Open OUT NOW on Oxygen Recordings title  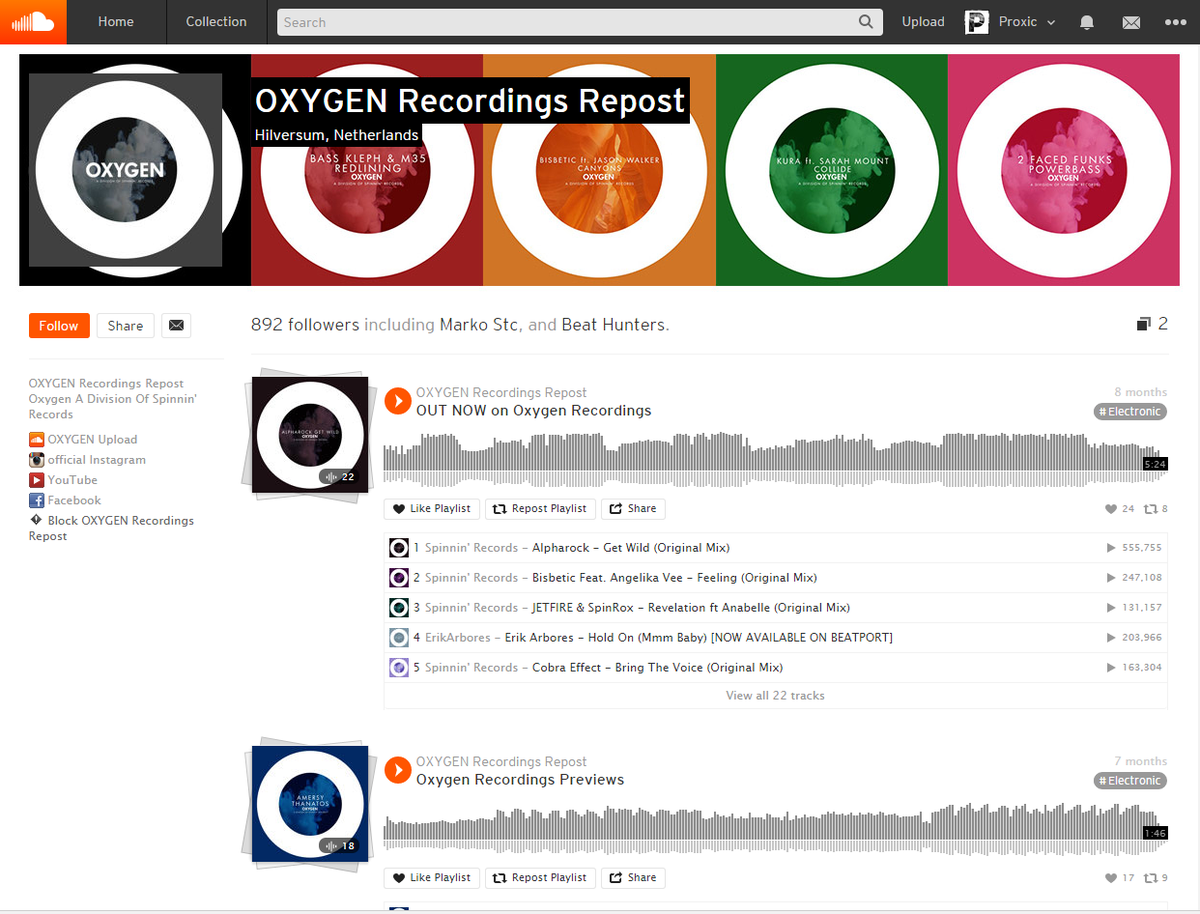coord(534,411)
